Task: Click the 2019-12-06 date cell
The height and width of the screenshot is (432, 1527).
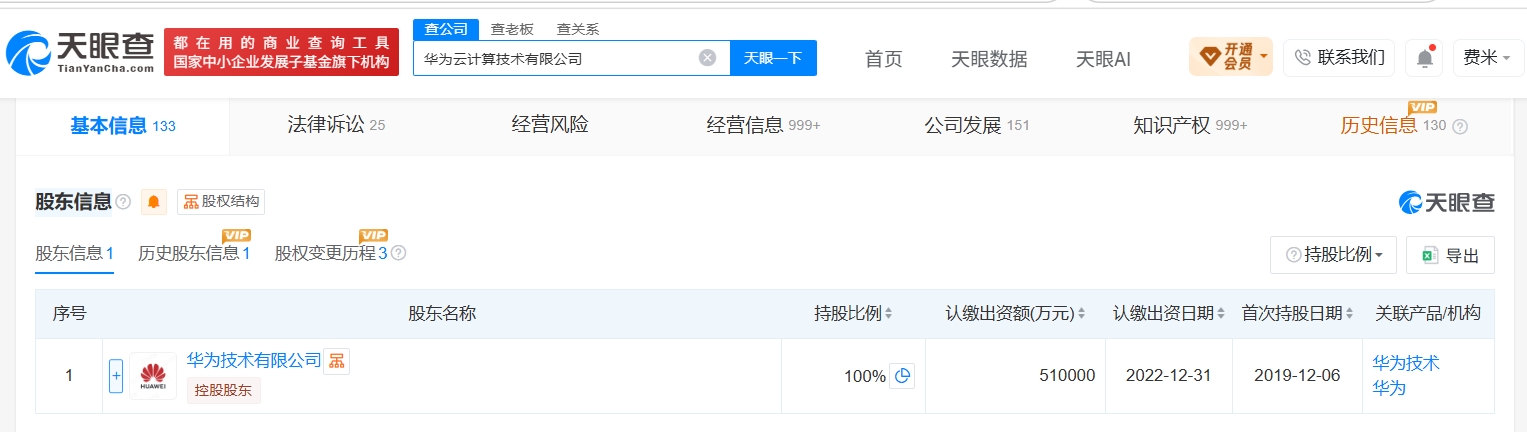Action: coord(1297,377)
